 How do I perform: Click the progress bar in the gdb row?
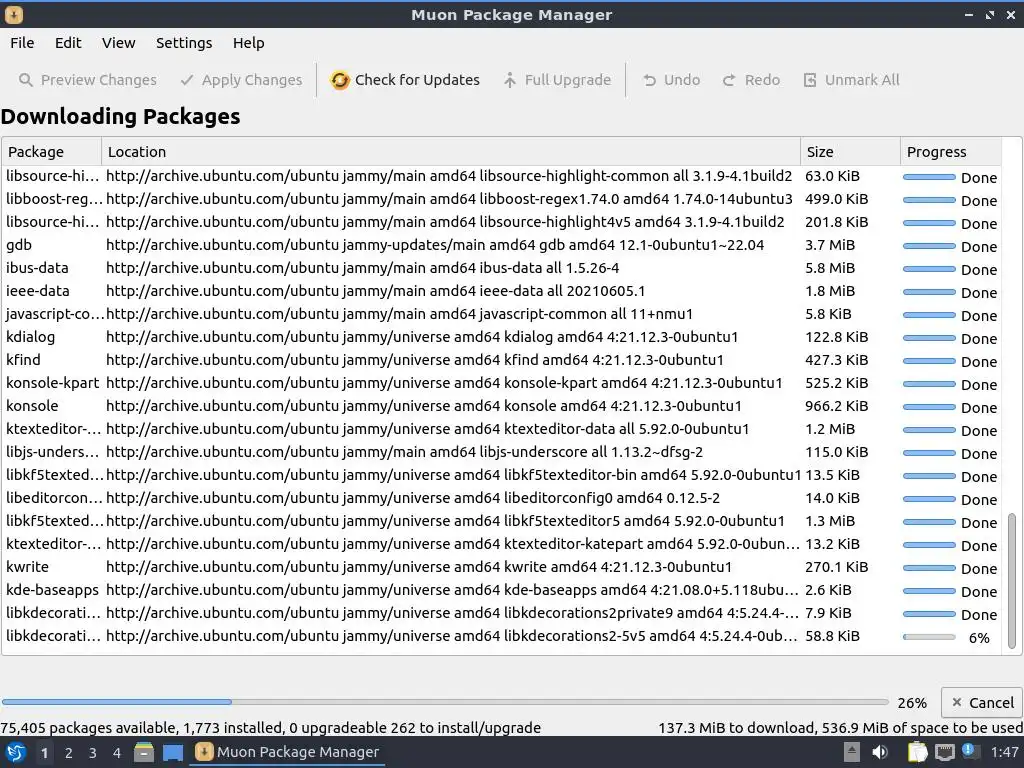929,246
